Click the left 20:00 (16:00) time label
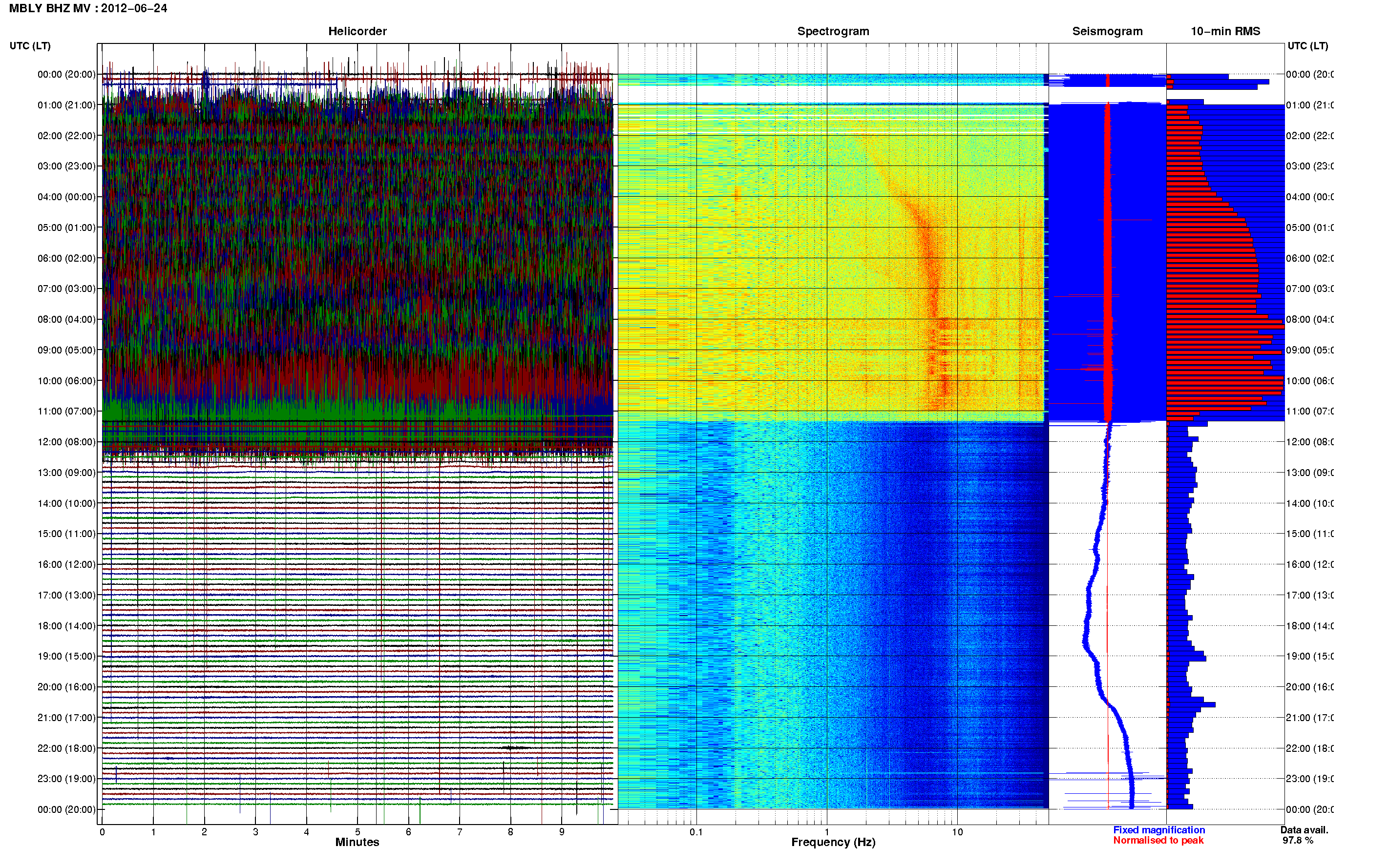Screen dimensions: 1389x868 click(x=66, y=687)
